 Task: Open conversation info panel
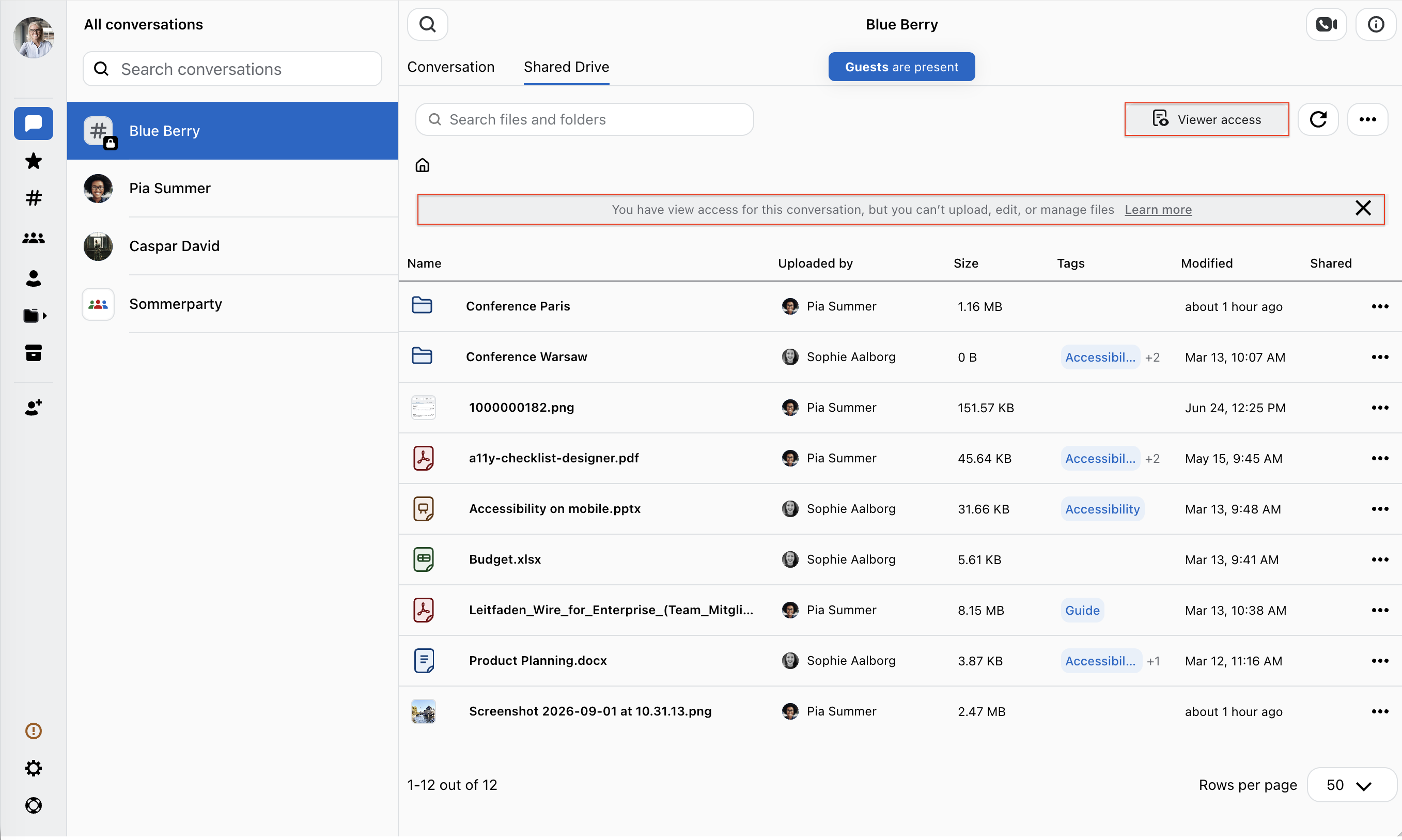[1376, 24]
